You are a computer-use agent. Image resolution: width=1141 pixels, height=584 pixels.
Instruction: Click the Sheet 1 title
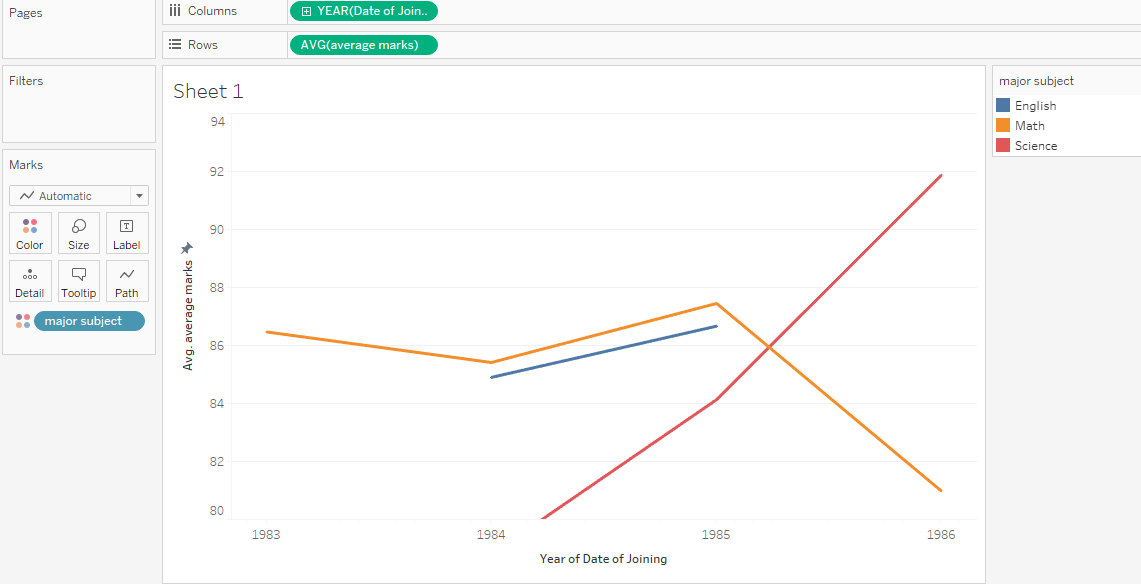208,91
